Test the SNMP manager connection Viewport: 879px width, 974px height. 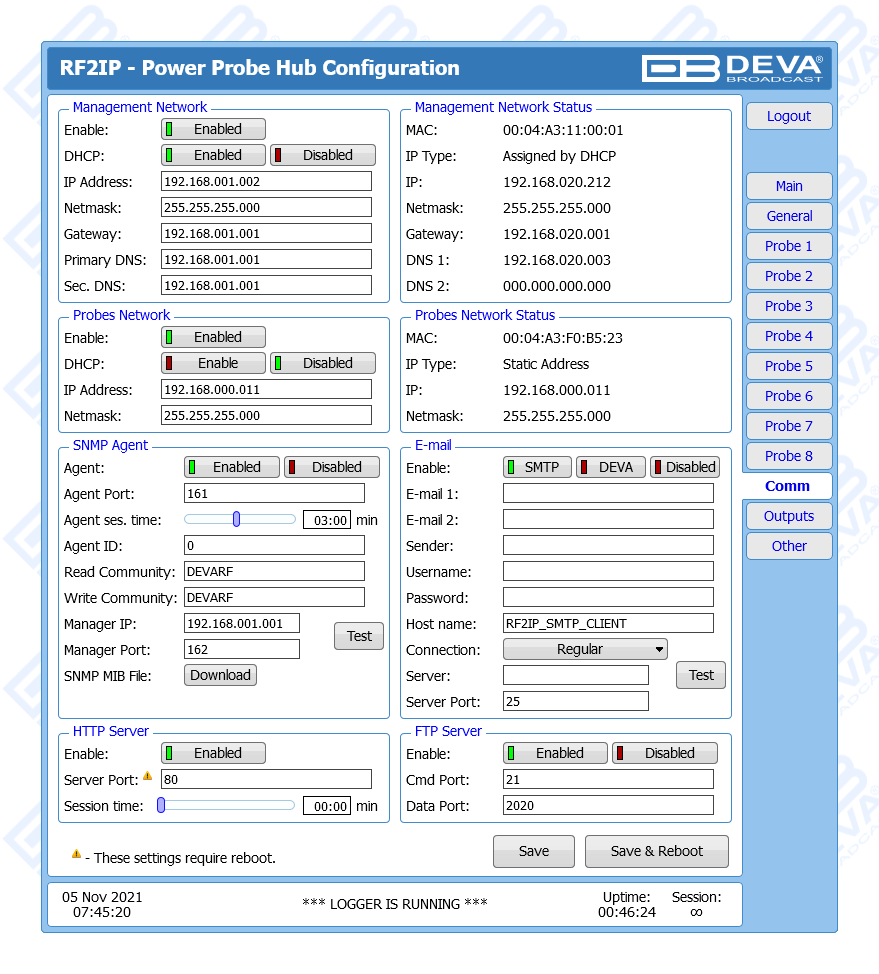(359, 636)
